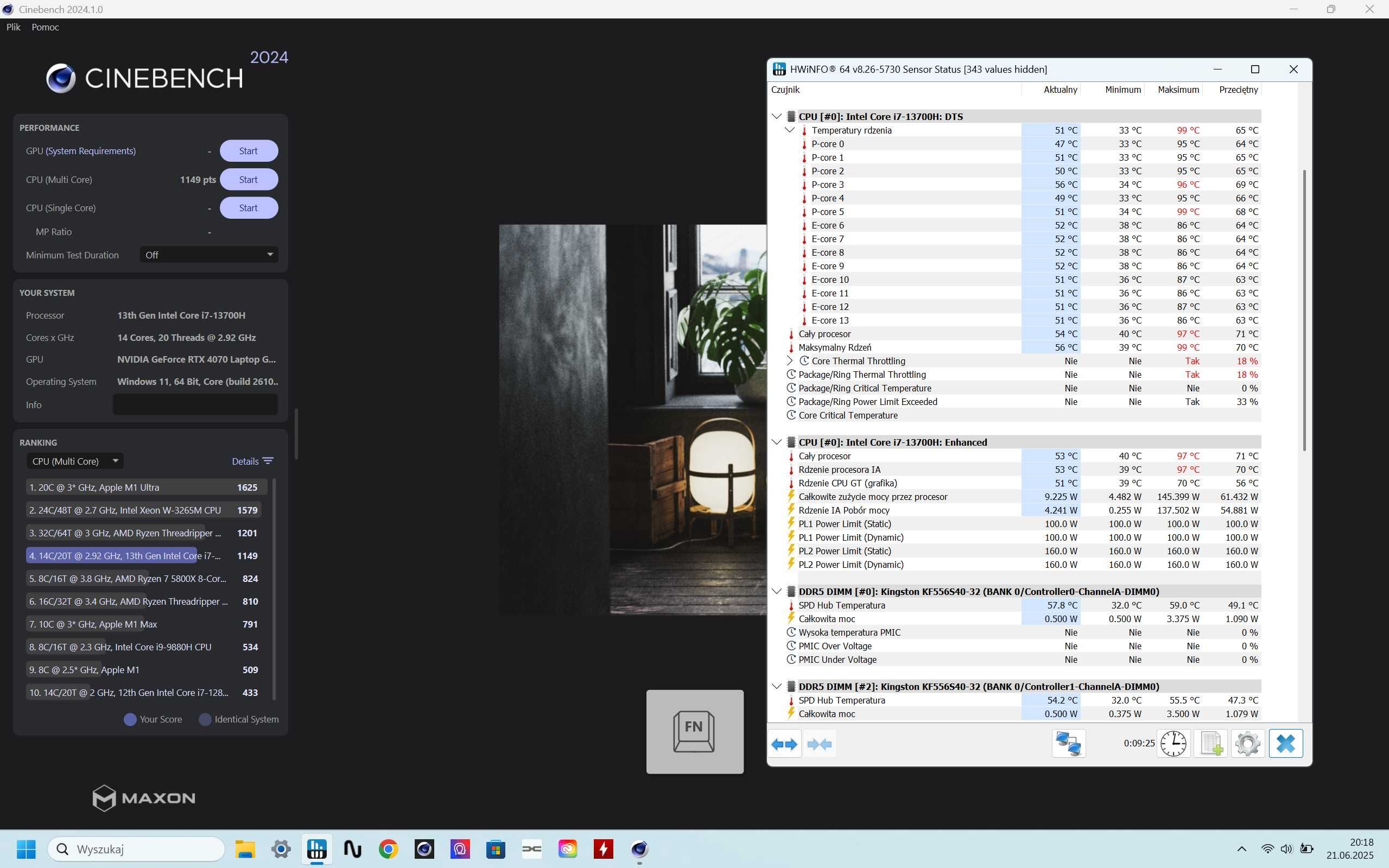Image resolution: width=1389 pixels, height=868 pixels.
Task: Open Adobe Creative Cloud from the taskbar
Action: coord(568,849)
